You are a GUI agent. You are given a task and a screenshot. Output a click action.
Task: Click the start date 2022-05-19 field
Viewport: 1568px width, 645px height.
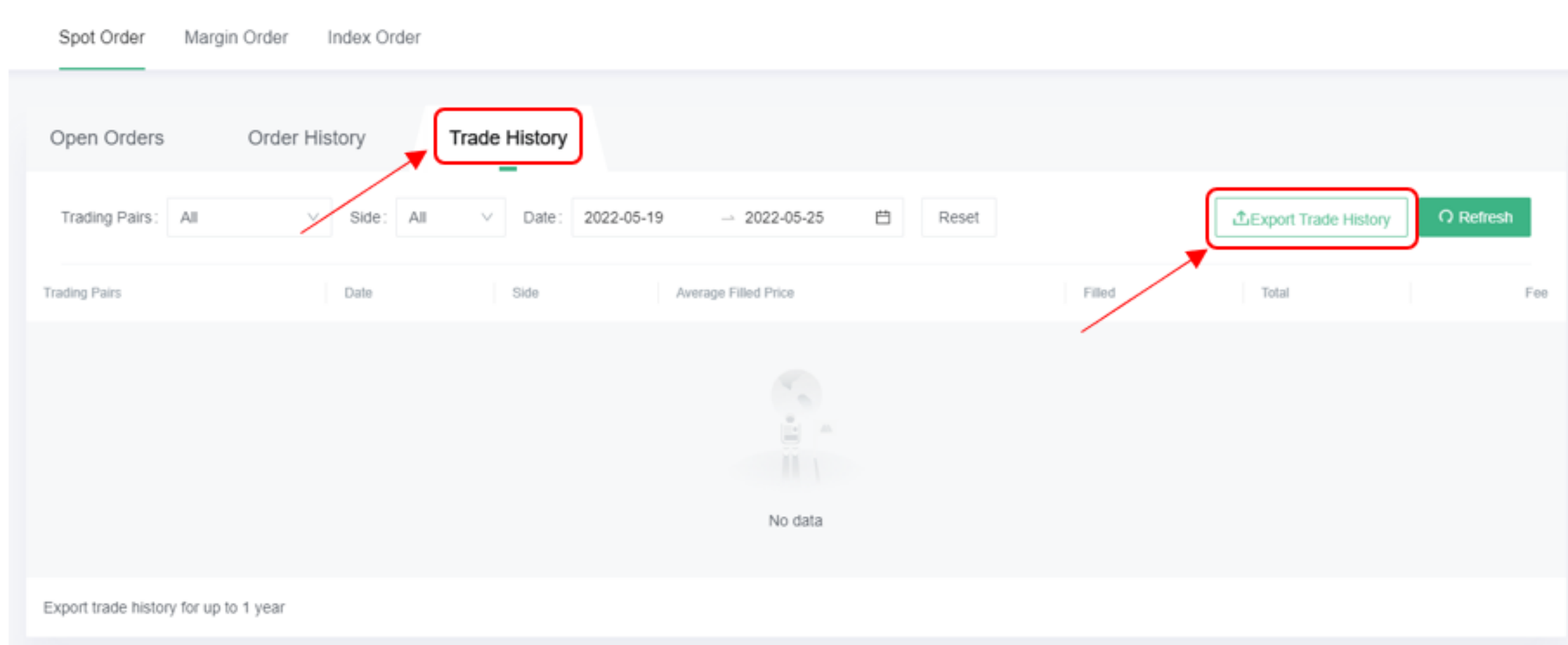(624, 217)
